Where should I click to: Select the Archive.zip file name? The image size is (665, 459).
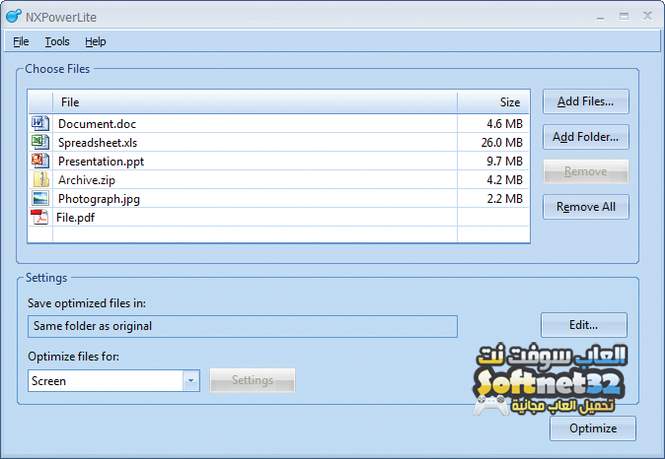pyautogui.click(x=87, y=180)
